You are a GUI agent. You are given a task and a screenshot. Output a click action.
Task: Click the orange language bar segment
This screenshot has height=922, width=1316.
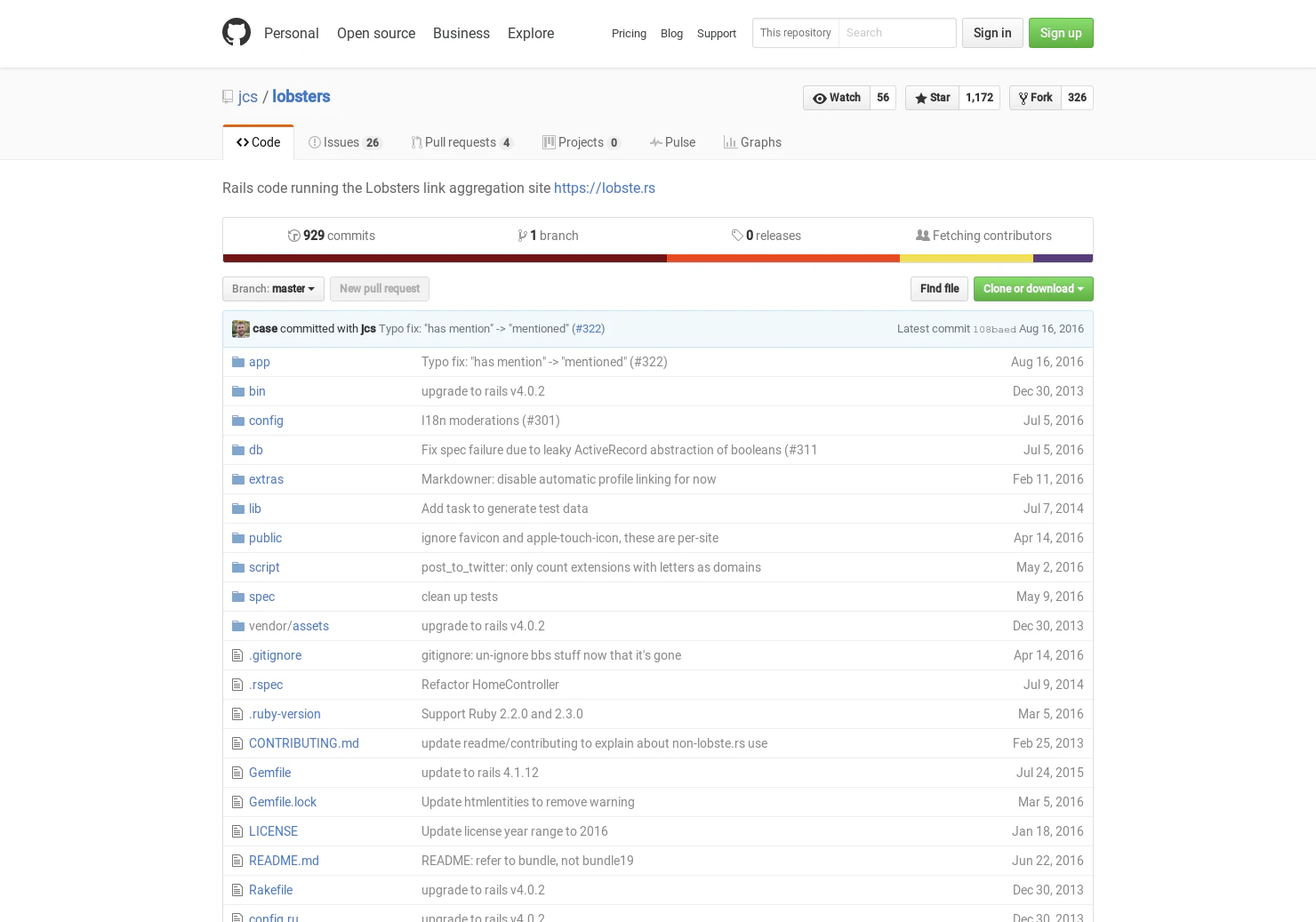[783, 259]
